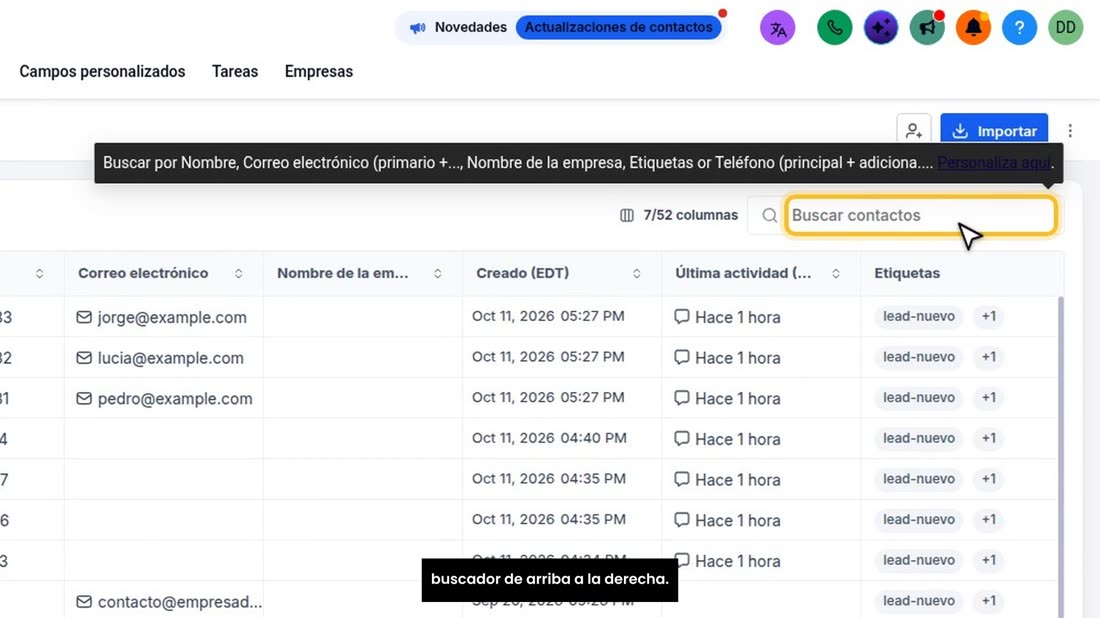Expand +1 tags in jorge@example.com row
The image size is (1100, 618).
[x=988, y=316]
